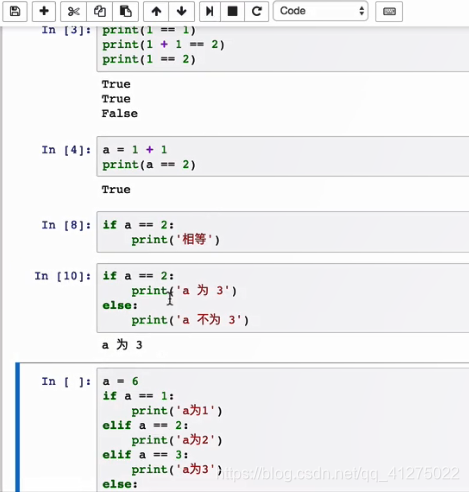Click the 'True' output under In [4]
Viewport: 469px width, 492px height.
(116, 190)
